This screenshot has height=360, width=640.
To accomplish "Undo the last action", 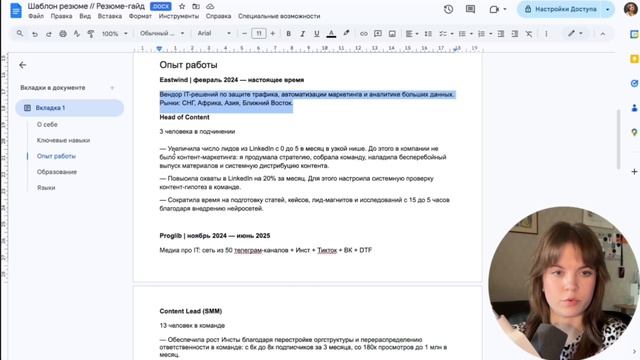I will [x=35, y=34].
